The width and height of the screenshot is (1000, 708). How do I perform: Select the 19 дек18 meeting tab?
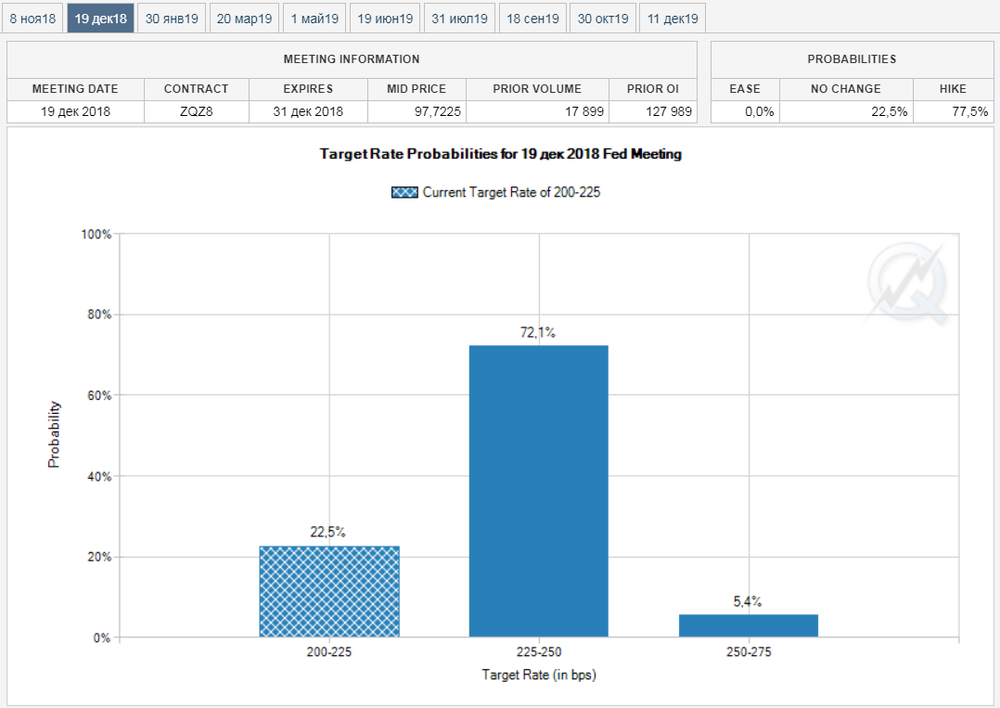[x=100, y=18]
